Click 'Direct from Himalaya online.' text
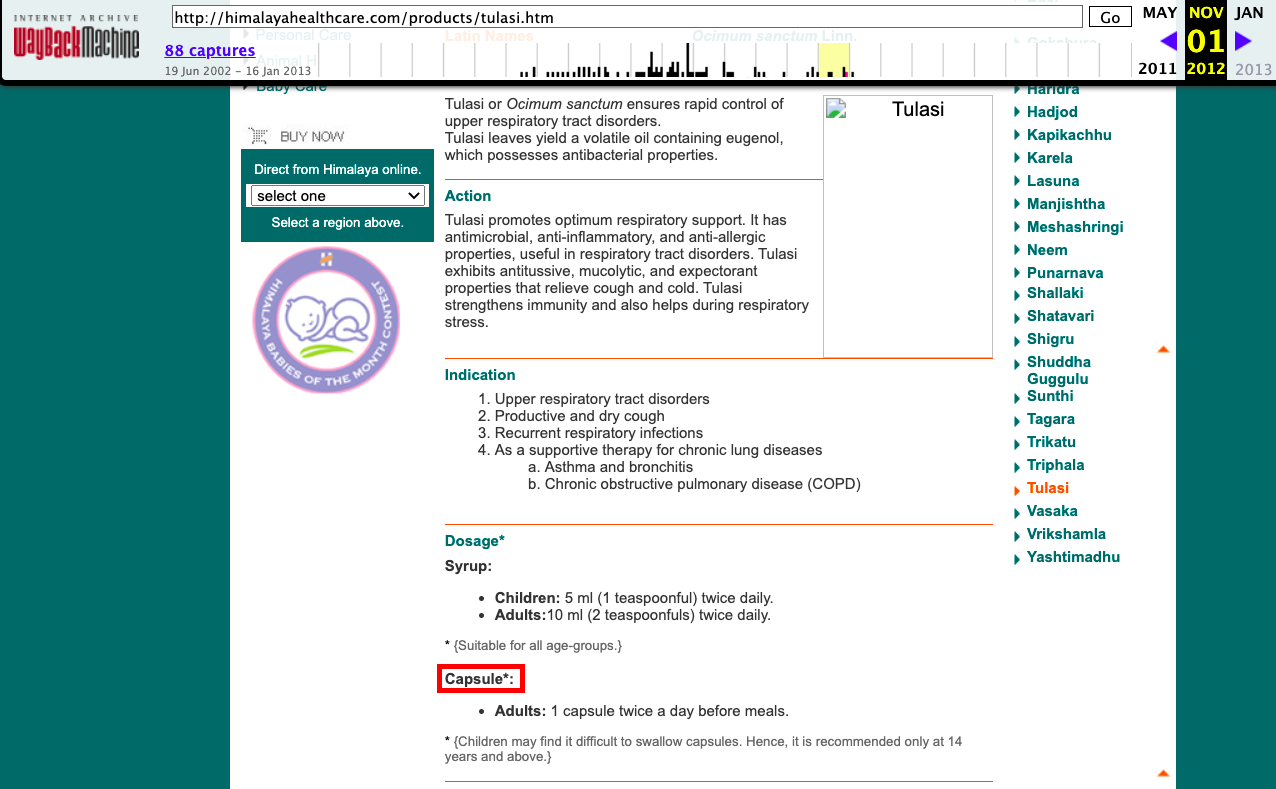Image resolution: width=1276 pixels, height=789 pixels. [x=338, y=169]
